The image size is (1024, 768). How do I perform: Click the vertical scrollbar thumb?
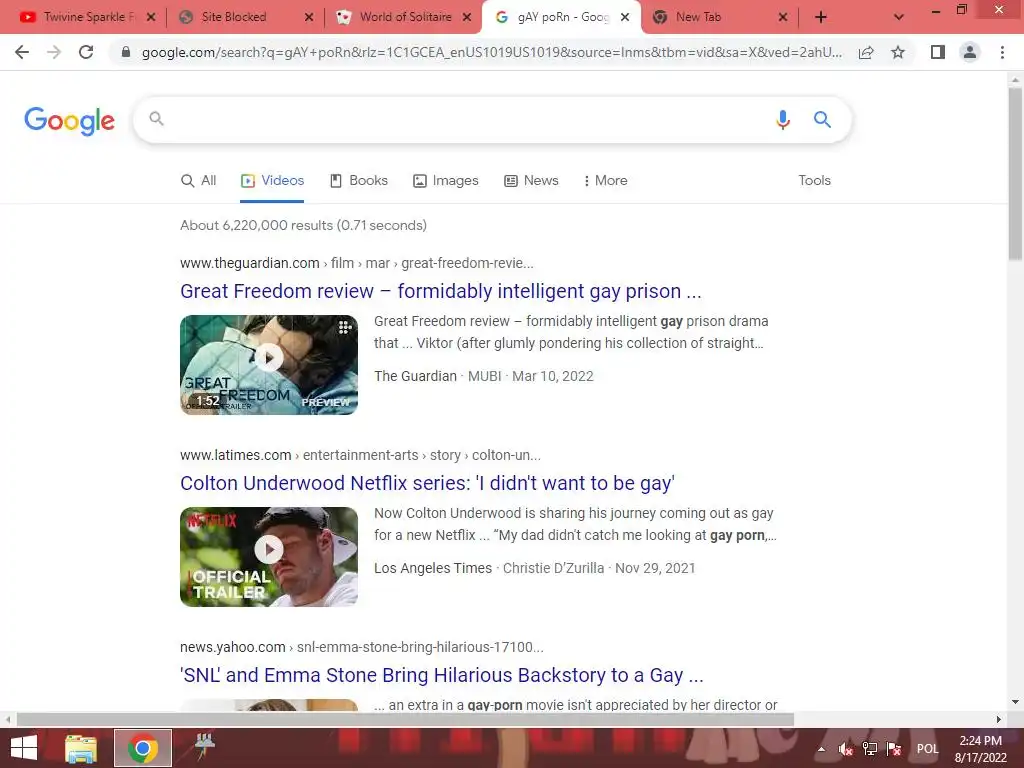(x=1015, y=173)
